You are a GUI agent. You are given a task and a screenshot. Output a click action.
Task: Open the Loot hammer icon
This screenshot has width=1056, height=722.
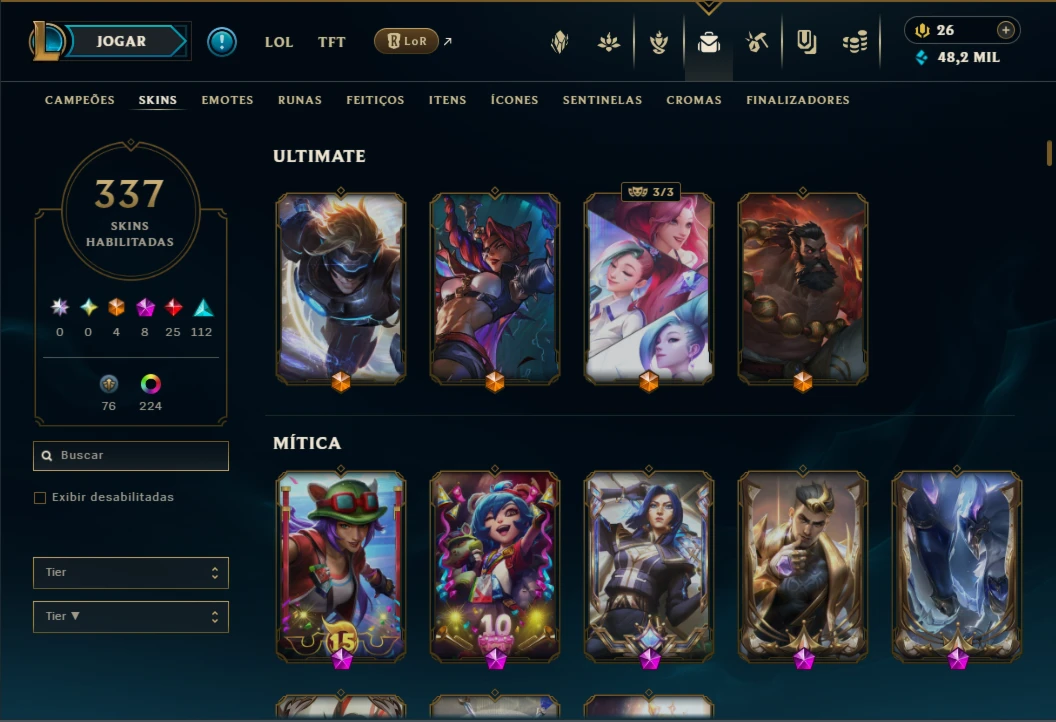point(756,42)
